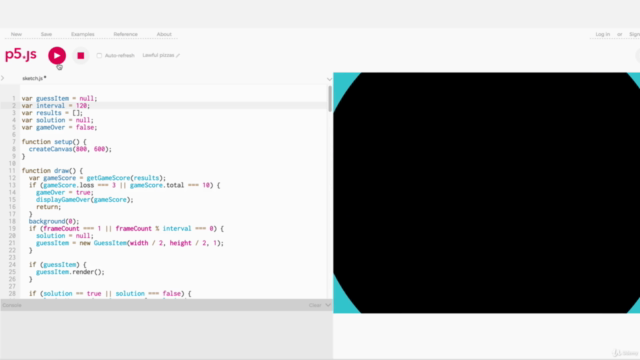This screenshot has width=640, height=360.
Task: Open the About menu item
Action: (x=164, y=34)
